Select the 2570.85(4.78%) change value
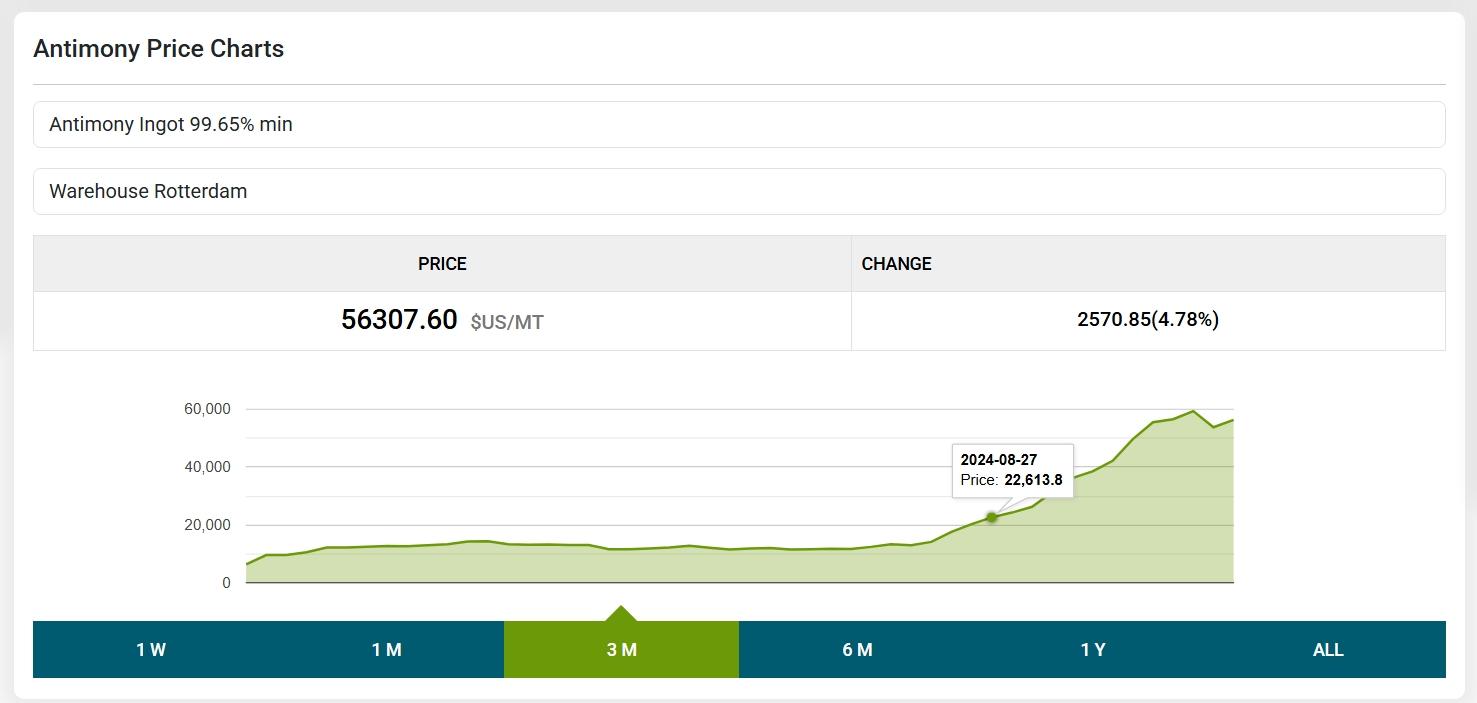This screenshot has height=703, width=1477. pos(1147,320)
